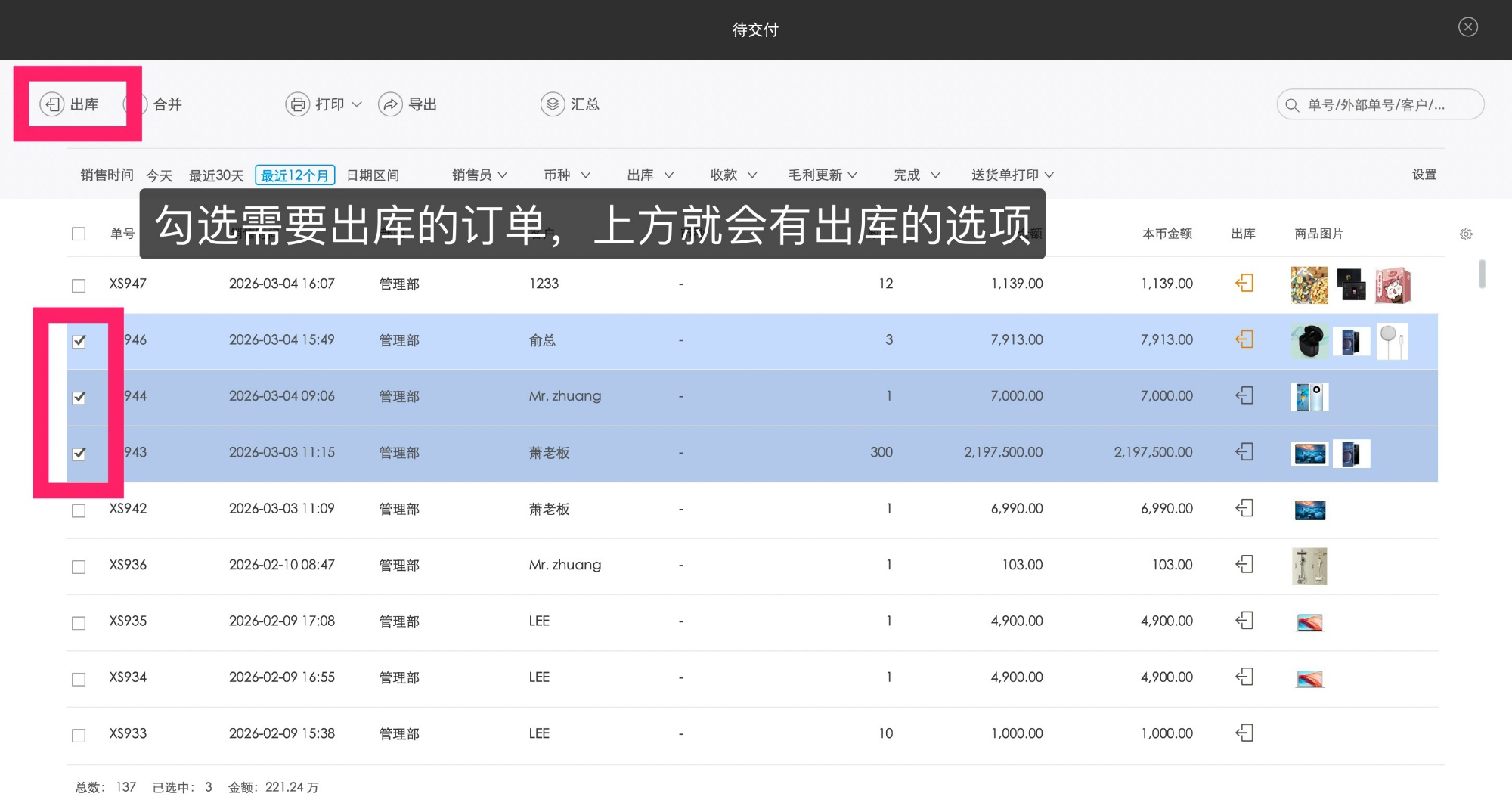Click the 合并 merge button
Viewport: 1512px width, 809px height.
click(x=166, y=104)
